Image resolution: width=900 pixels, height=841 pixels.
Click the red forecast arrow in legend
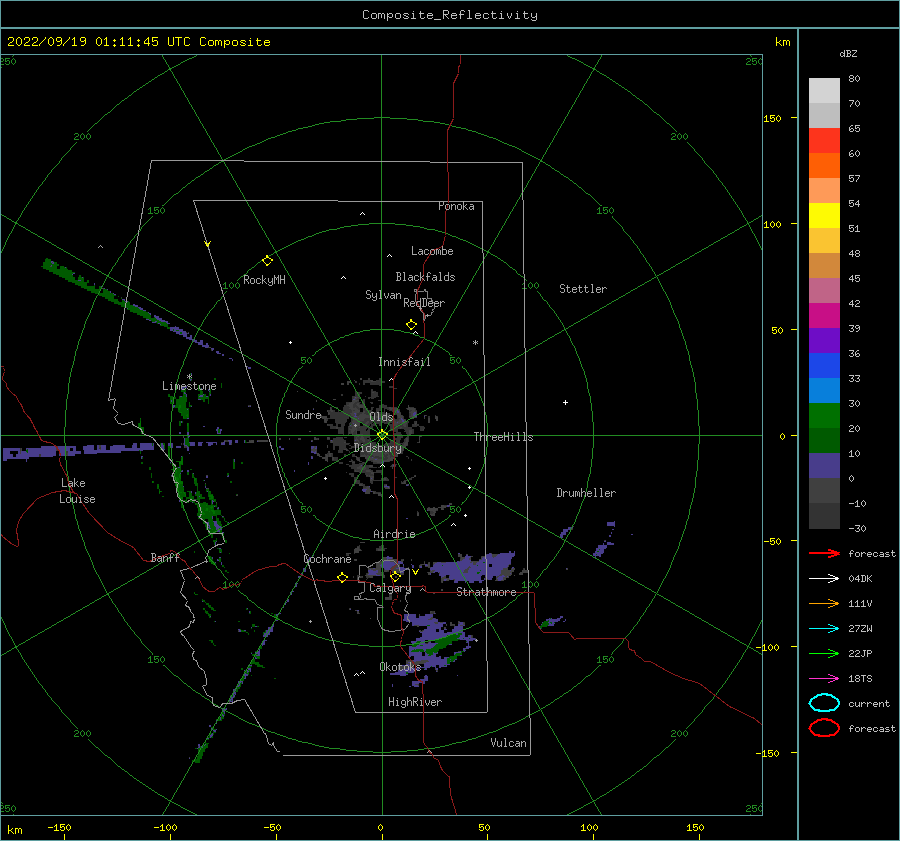point(824,553)
